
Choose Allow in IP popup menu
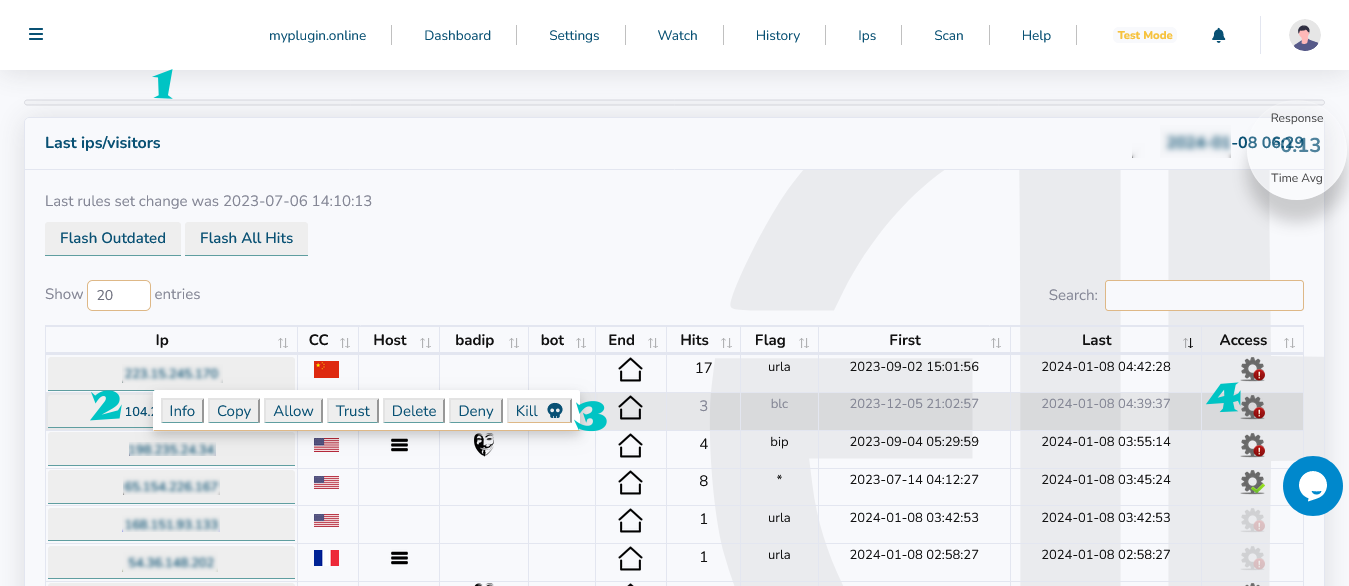293,411
